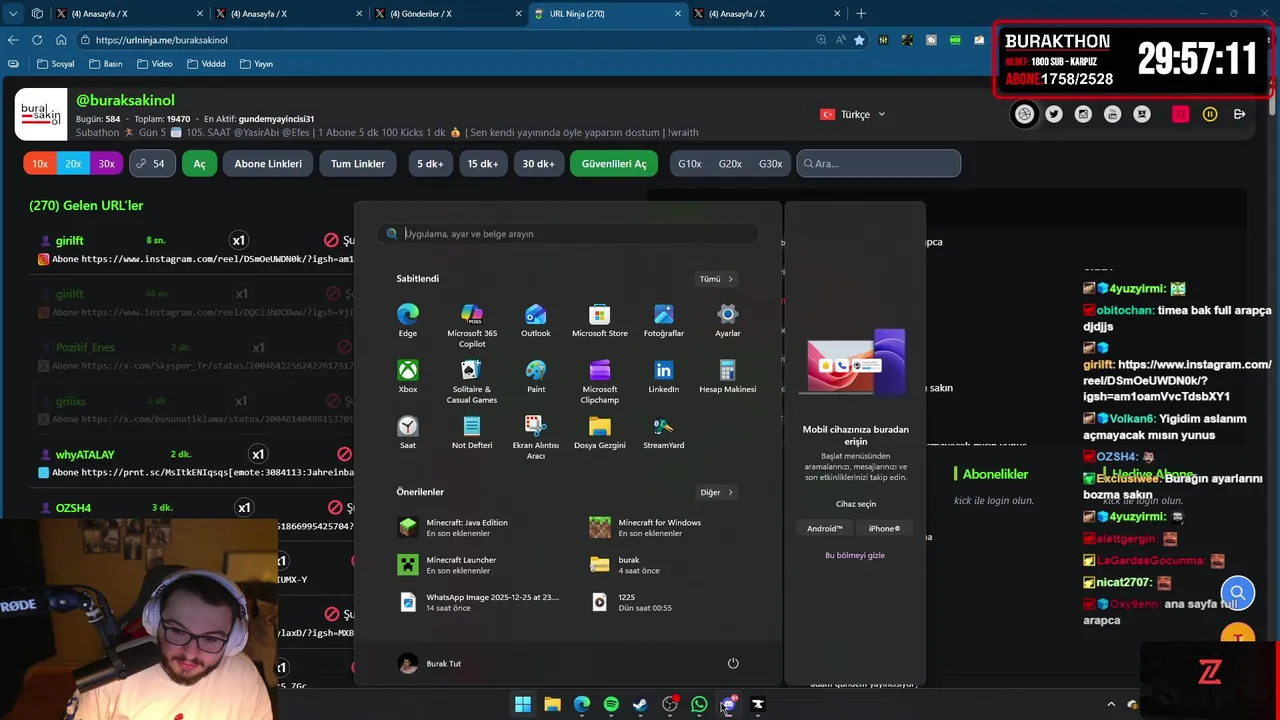Screen dimensions: 1280x720
Task: Open Outlook from Start menu
Action: [535, 321]
